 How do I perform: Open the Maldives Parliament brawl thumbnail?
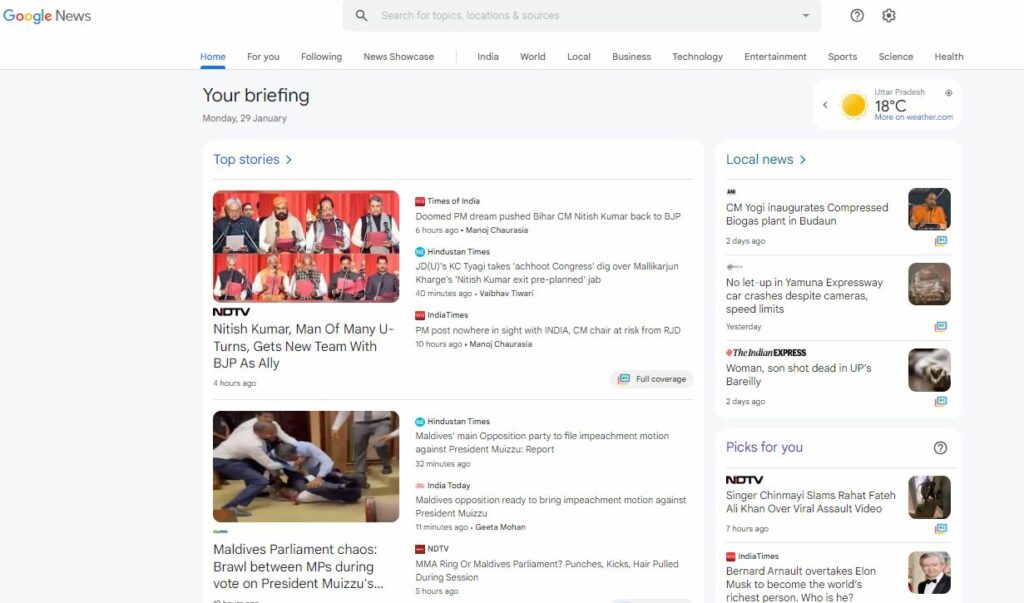[x=306, y=466]
